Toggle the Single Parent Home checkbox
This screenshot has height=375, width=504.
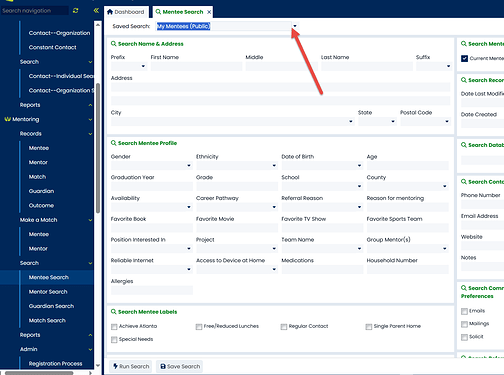click(x=369, y=327)
